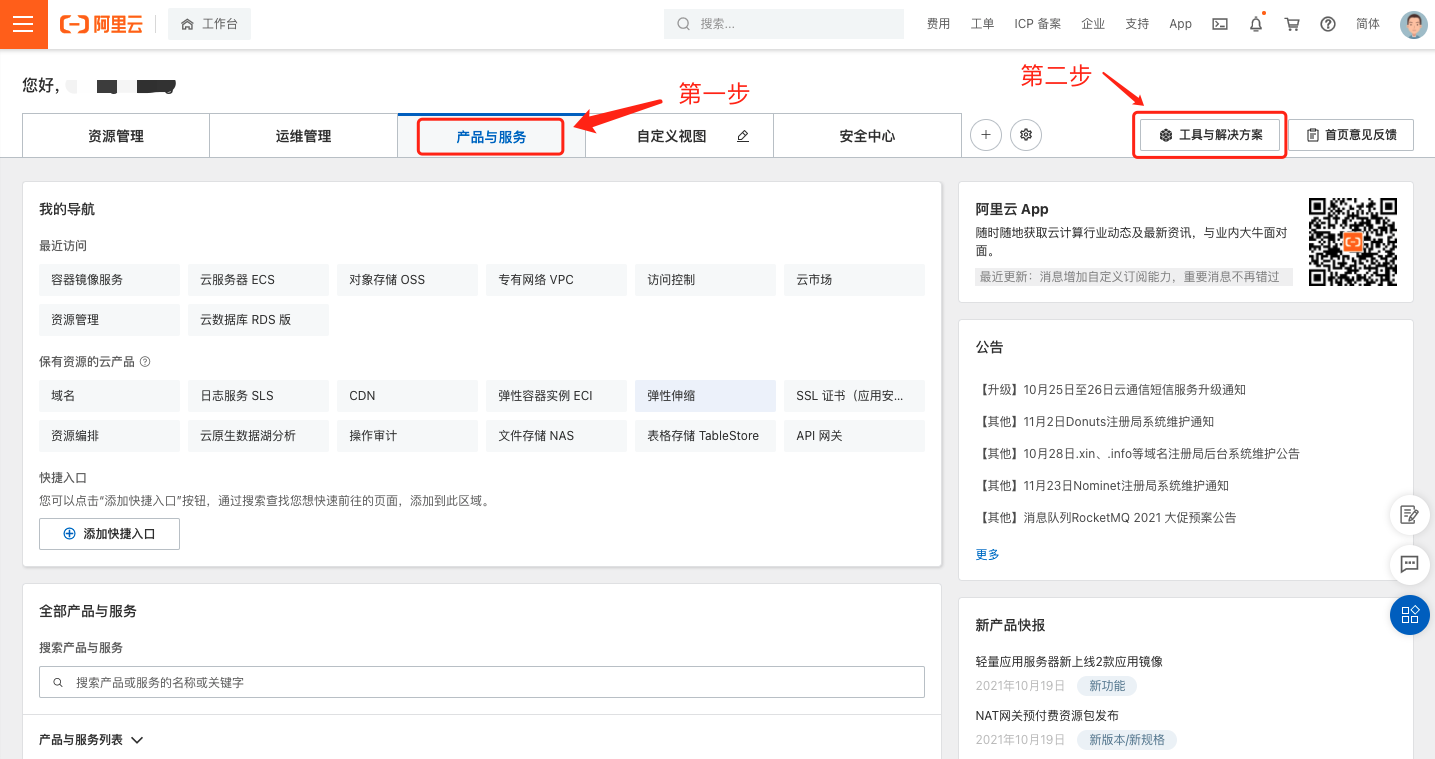
Task: Click 更多 under 公告
Action: pyautogui.click(x=988, y=554)
